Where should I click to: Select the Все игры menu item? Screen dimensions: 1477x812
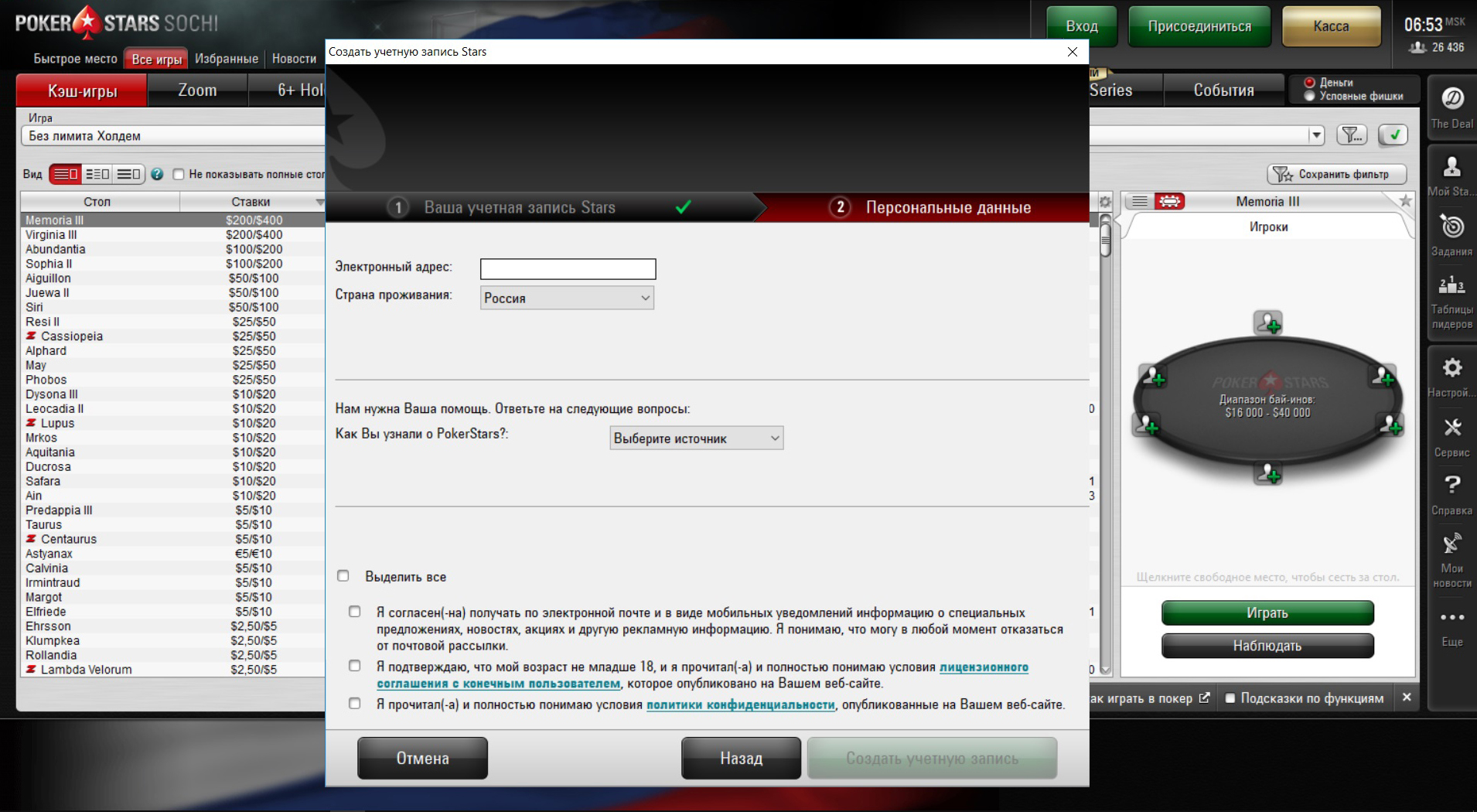point(157,59)
